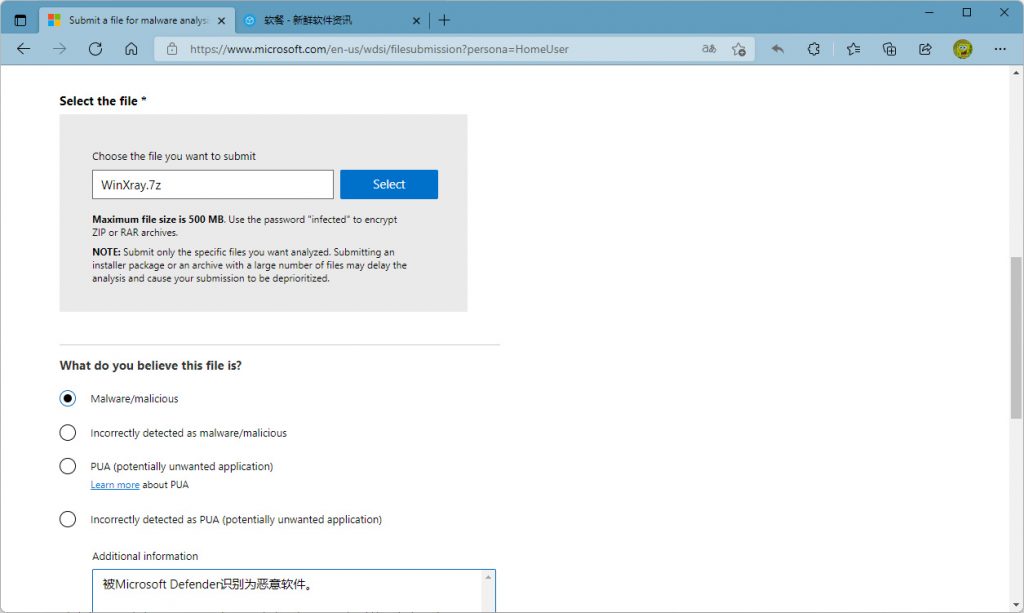Go to the browser Home page
Image resolution: width=1024 pixels, height=613 pixels.
pos(131,49)
